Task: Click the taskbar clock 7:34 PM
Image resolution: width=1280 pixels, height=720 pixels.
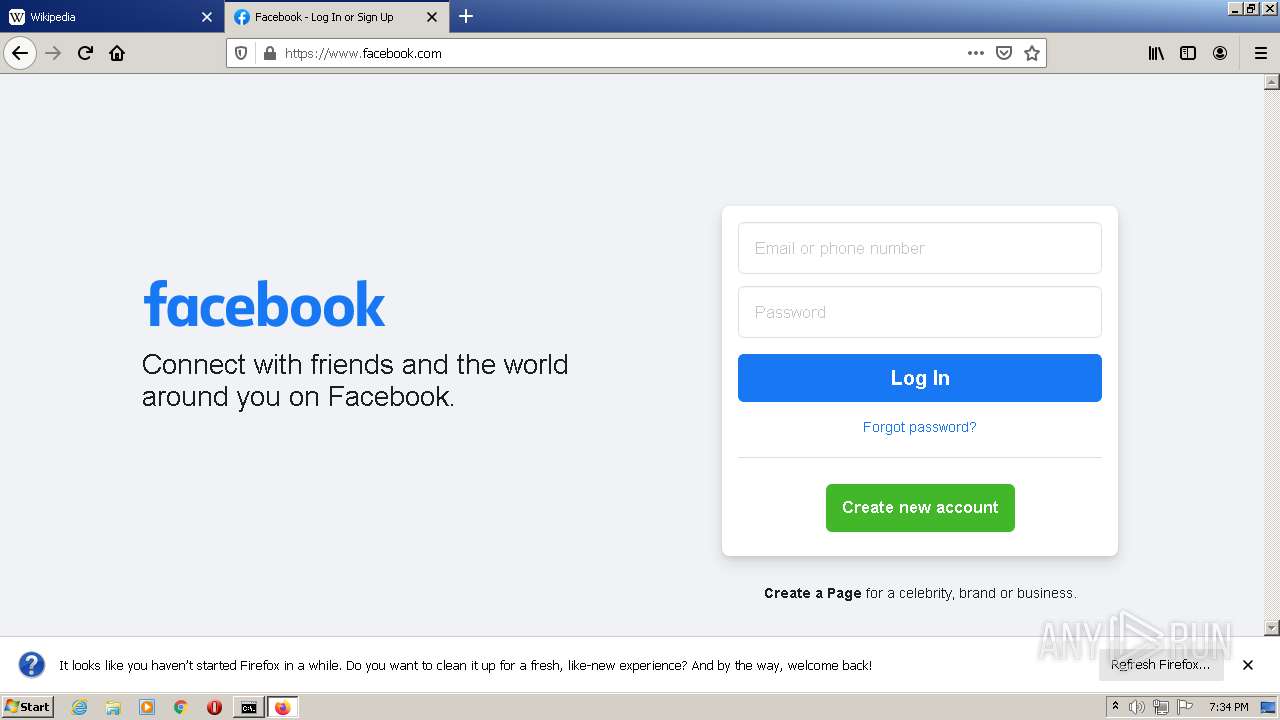Action: [1228, 707]
